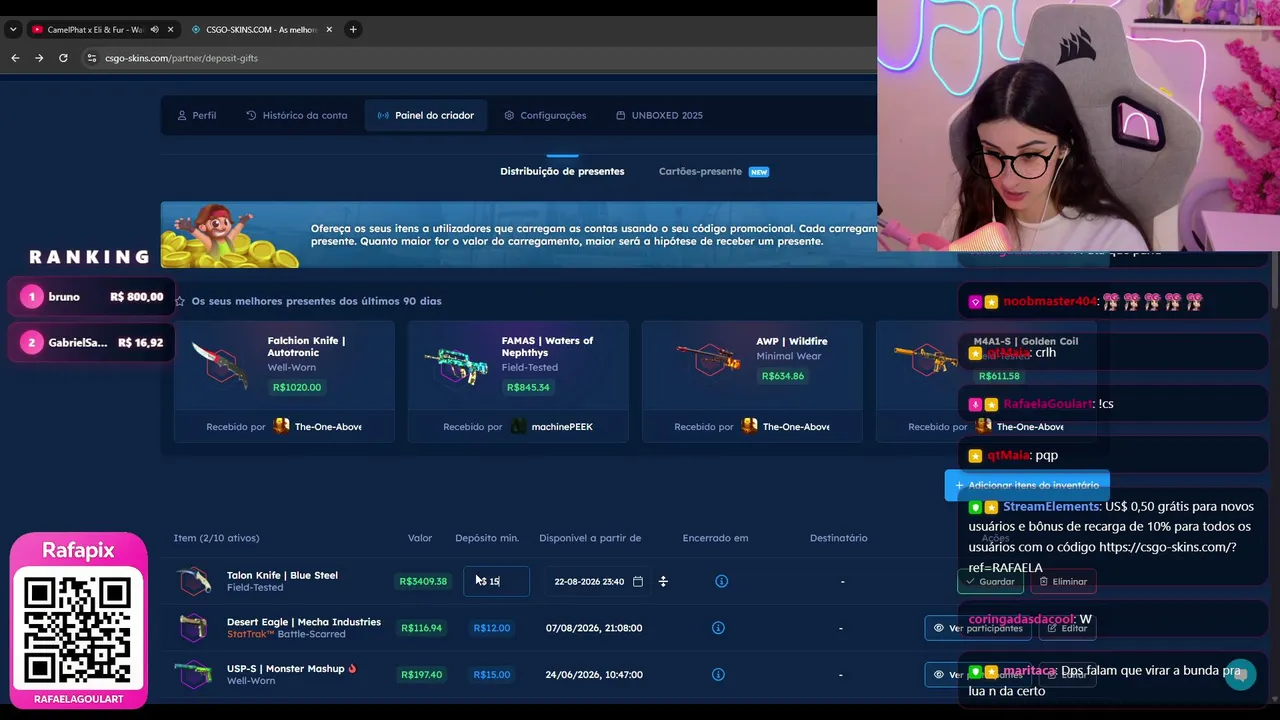The image size is (1280, 720).
Task: Show end-time info for USP-S Monster Mashup
Action: click(x=718, y=675)
